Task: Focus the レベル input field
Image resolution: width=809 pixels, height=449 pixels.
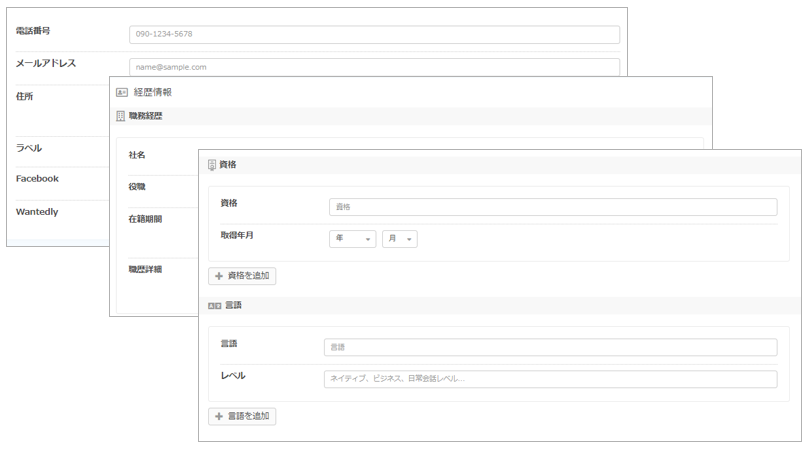Action: coord(550,379)
